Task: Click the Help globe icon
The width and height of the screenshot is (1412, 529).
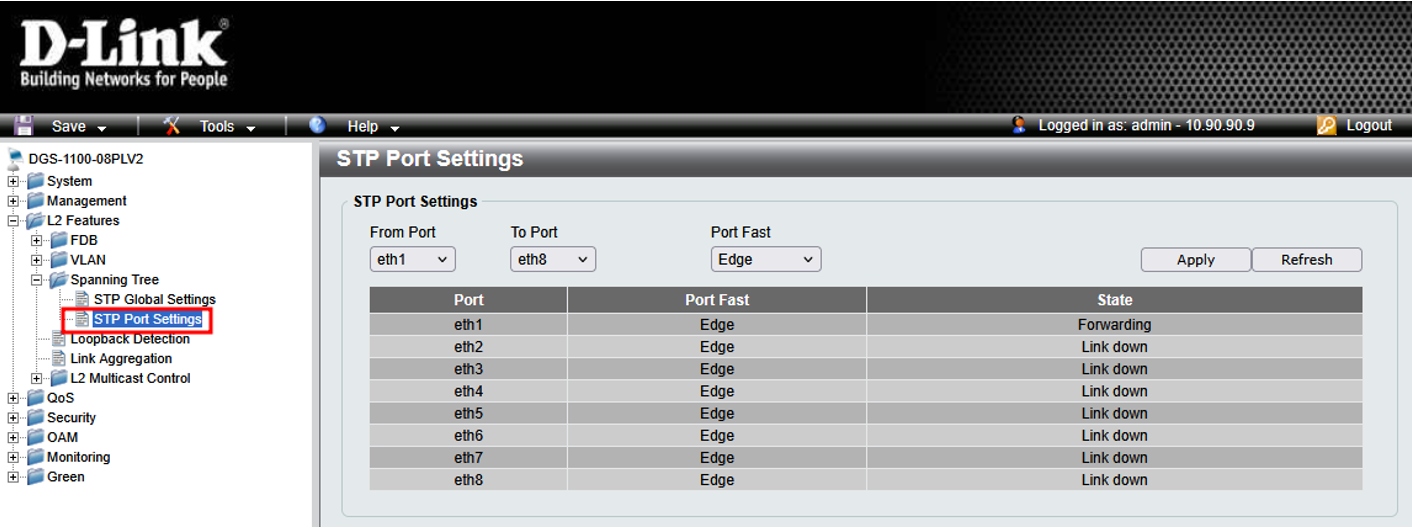Action: [x=318, y=126]
